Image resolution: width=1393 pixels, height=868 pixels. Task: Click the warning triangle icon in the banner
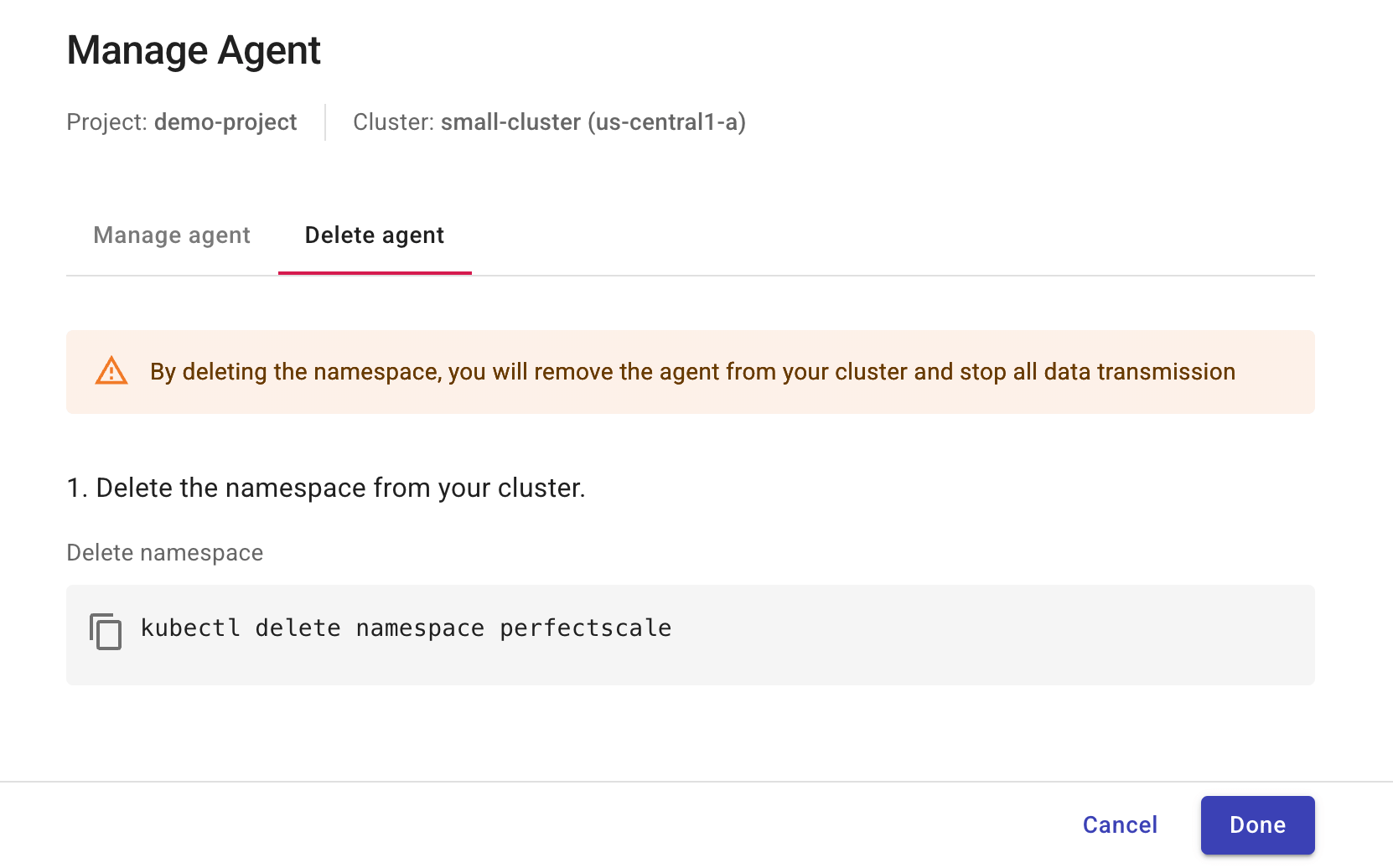(x=111, y=371)
